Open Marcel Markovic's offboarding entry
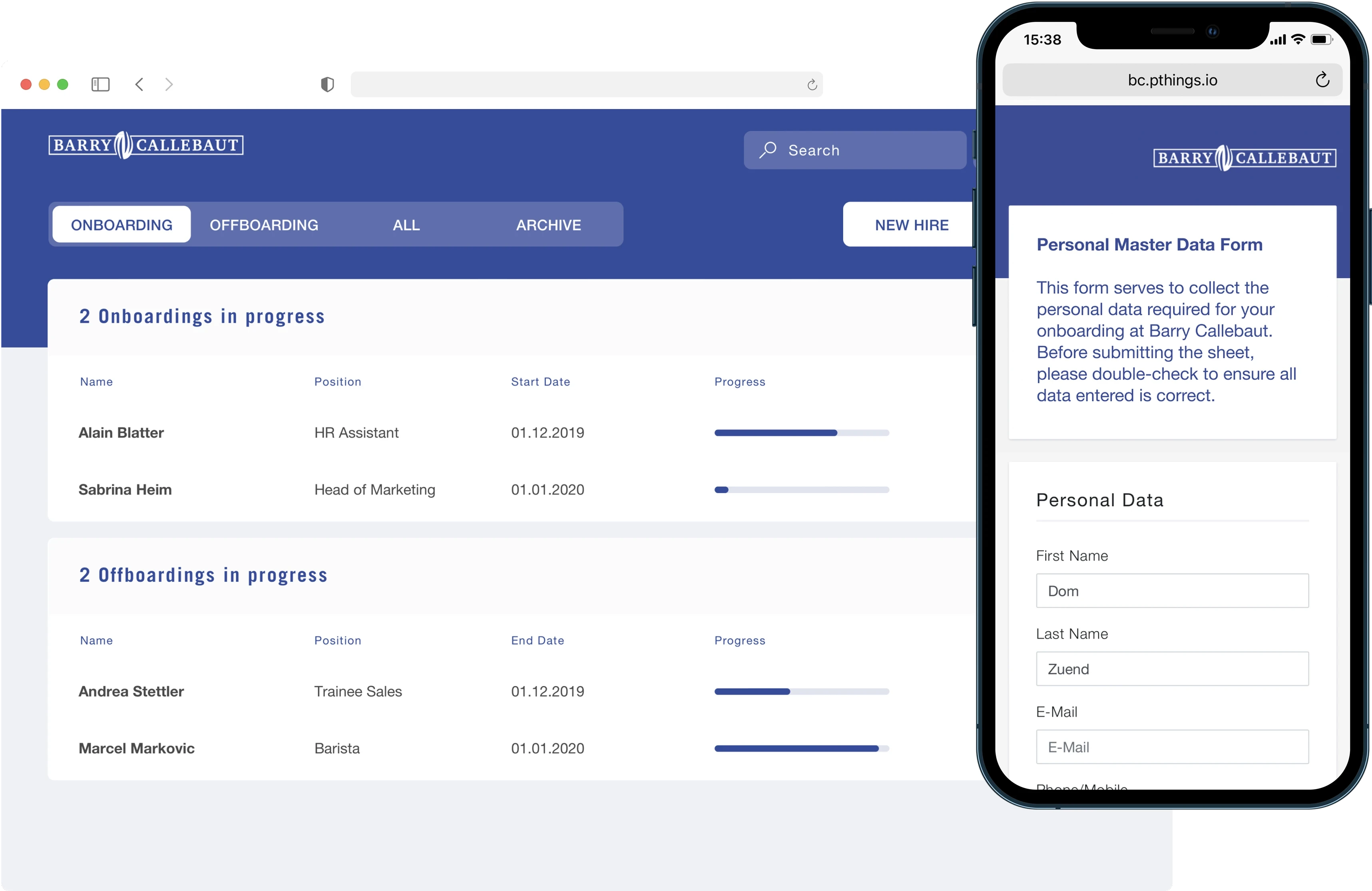 pyautogui.click(x=137, y=748)
